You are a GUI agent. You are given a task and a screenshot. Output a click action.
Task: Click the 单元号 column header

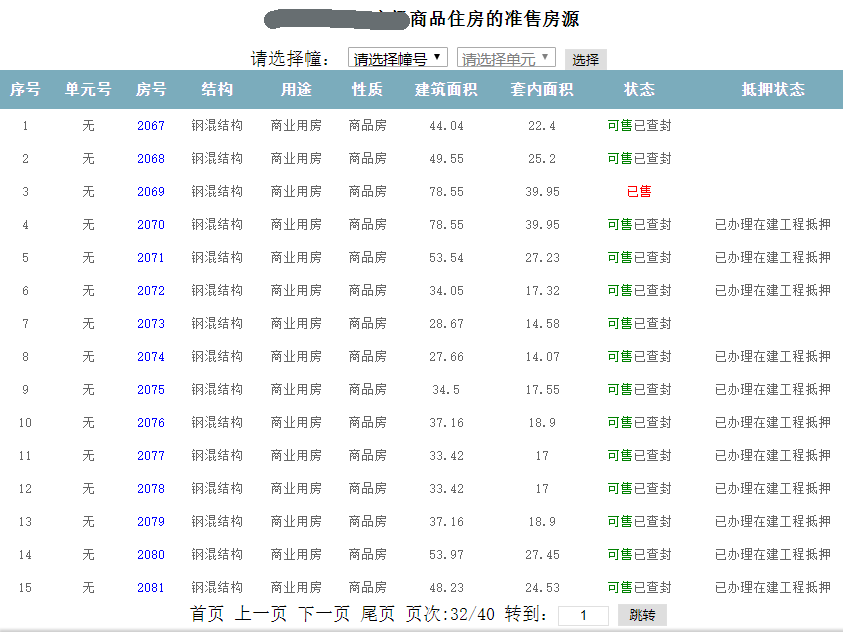pos(88,89)
